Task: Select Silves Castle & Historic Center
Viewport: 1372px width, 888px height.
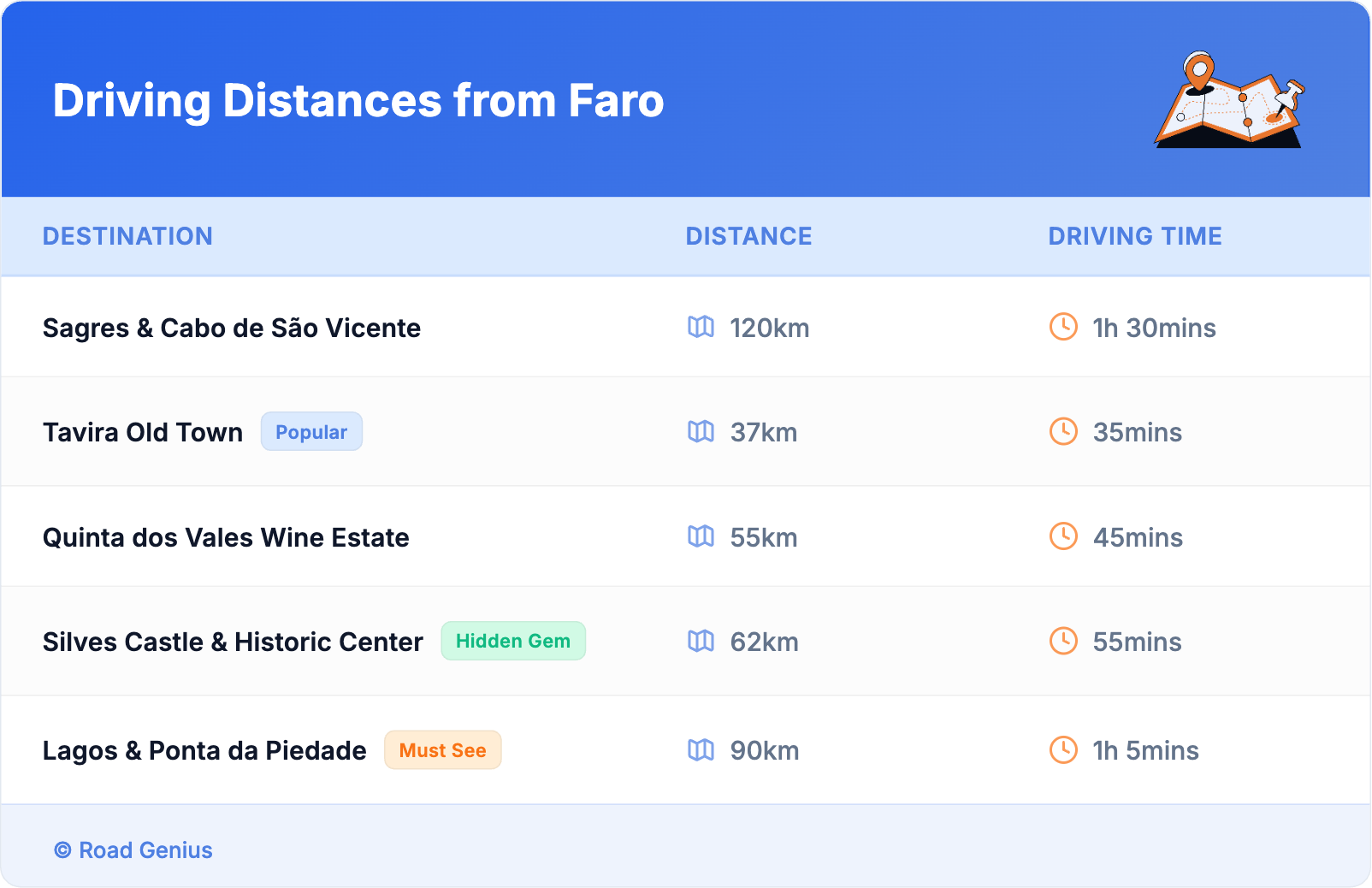Action: 233,642
